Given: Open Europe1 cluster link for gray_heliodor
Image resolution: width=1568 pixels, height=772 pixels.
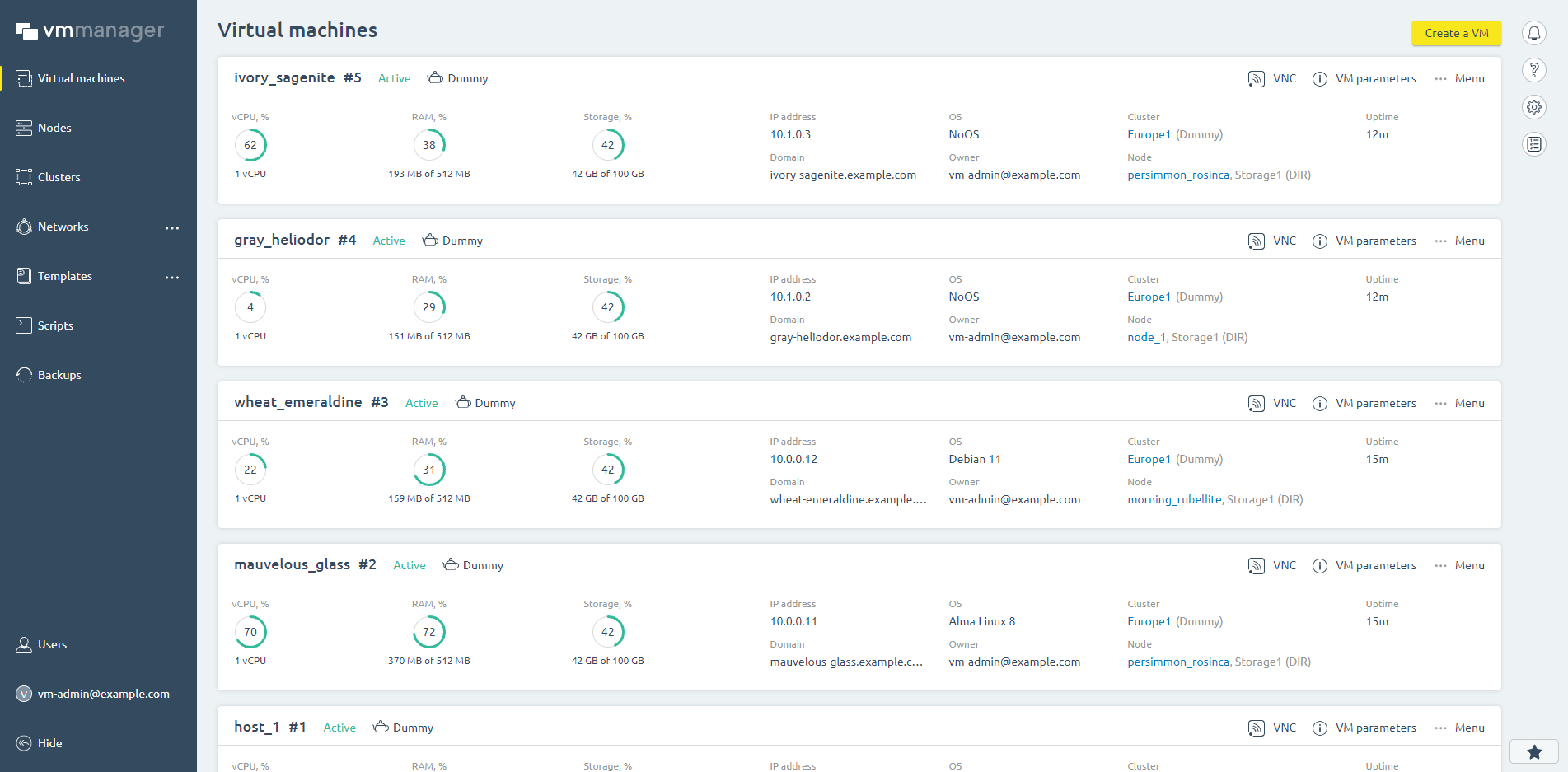Looking at the screenshot, I should pos(1149,297).
